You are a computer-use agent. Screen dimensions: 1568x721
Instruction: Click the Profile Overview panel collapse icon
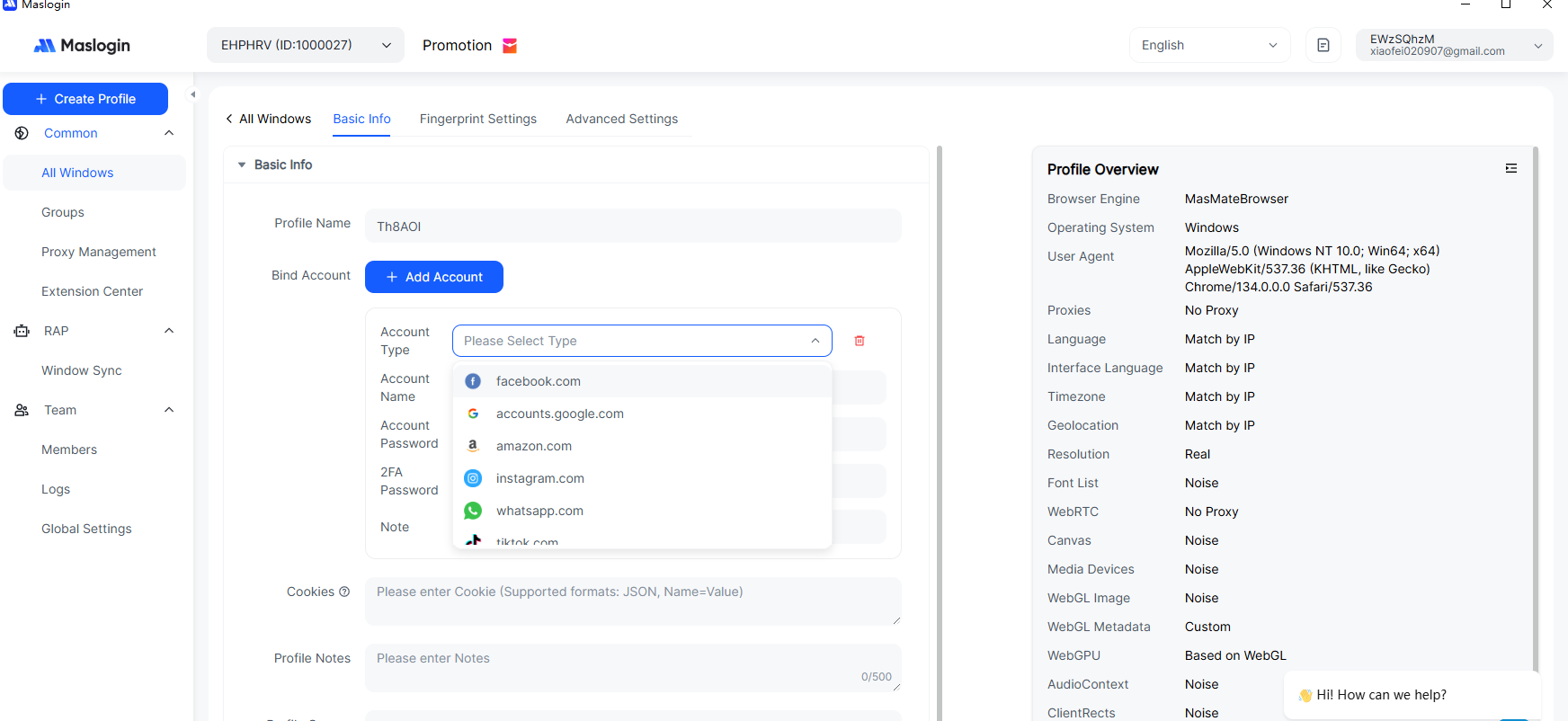[1510, 169]
